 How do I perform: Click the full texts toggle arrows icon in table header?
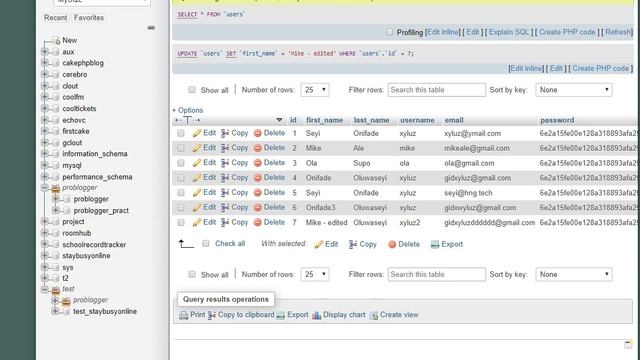[187, 120]
